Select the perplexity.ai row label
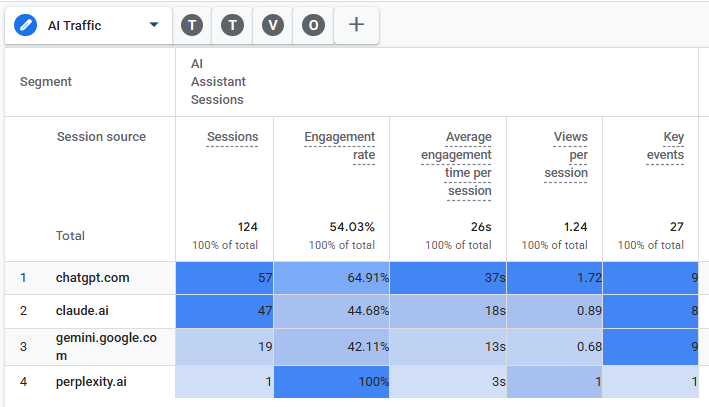 tap(91, 382)
